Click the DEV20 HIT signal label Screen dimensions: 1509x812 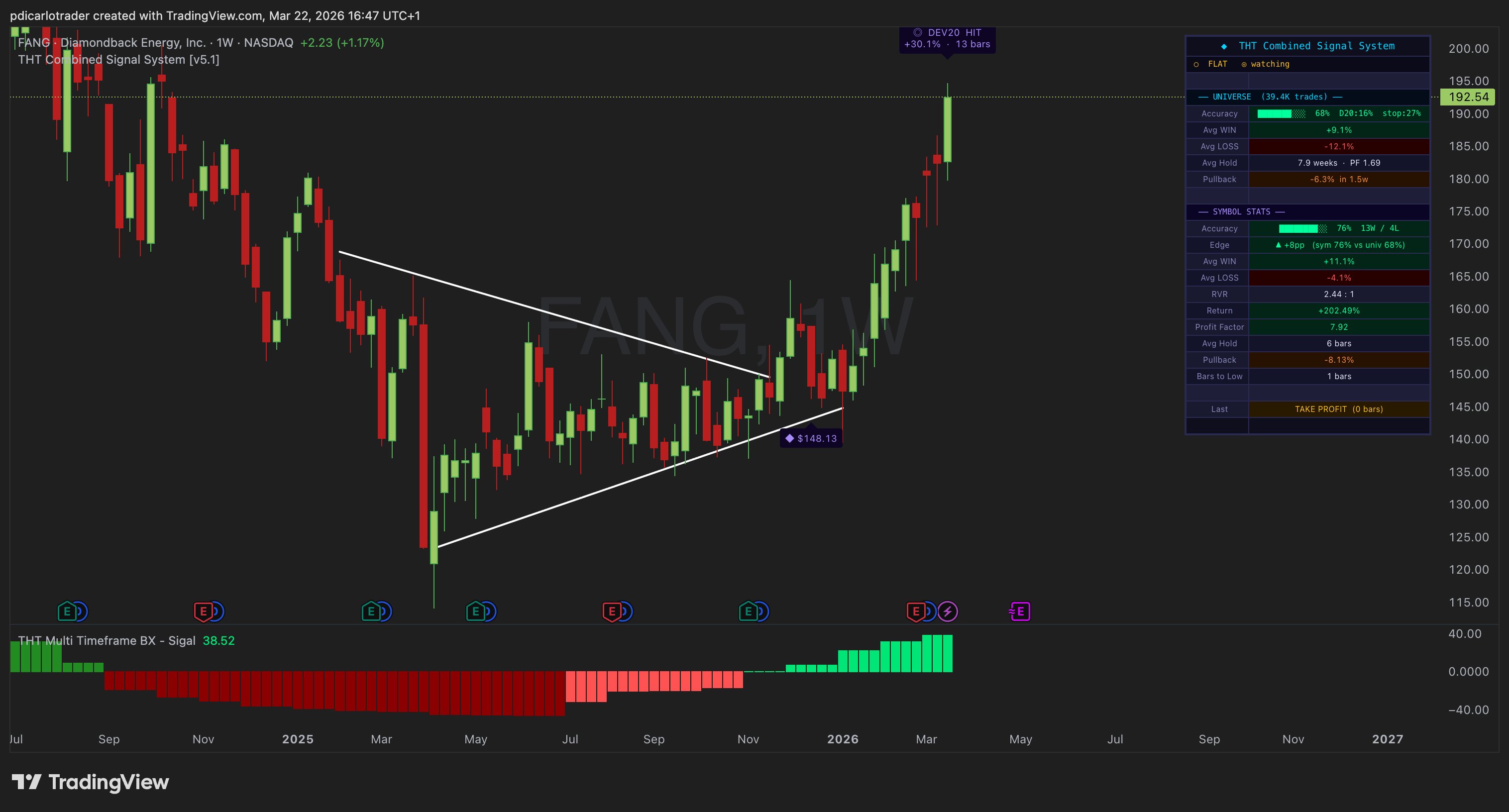[x=947, y=39]
